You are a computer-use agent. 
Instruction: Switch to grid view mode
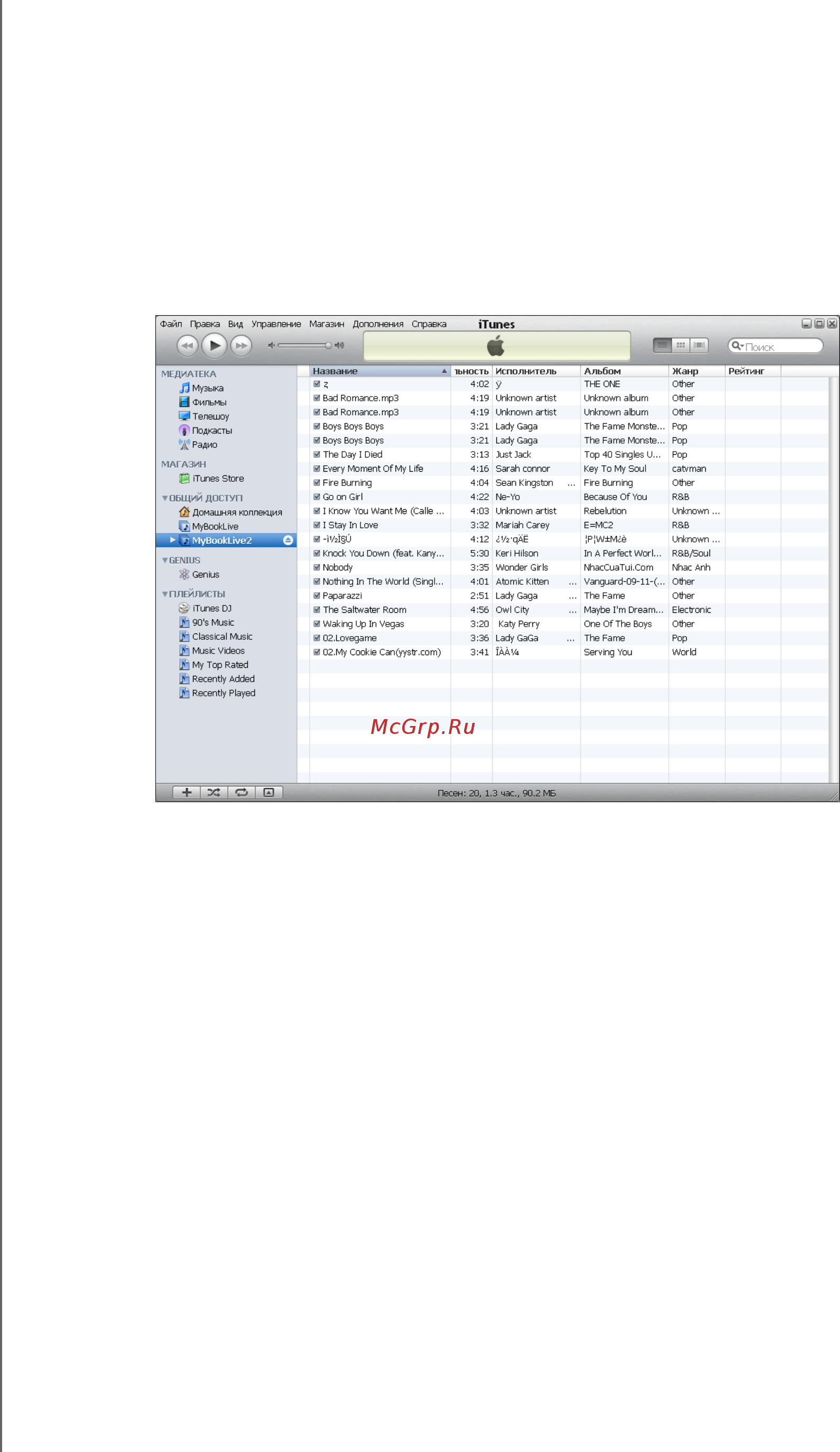tap(680, 345)
